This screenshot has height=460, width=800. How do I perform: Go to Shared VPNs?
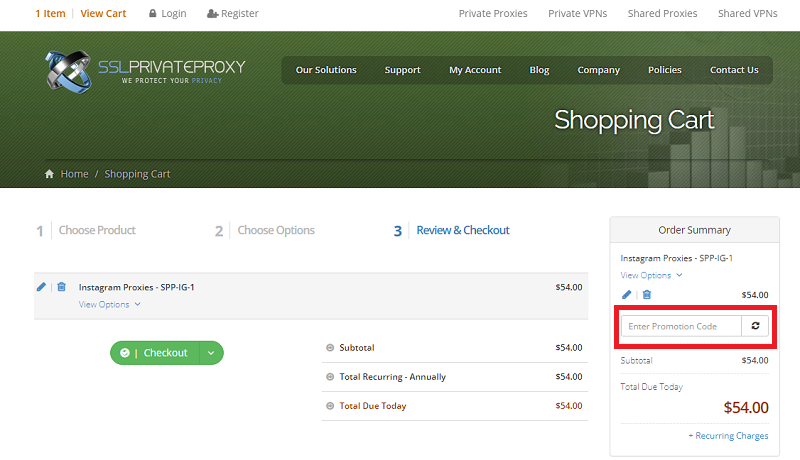pos(747,13)
